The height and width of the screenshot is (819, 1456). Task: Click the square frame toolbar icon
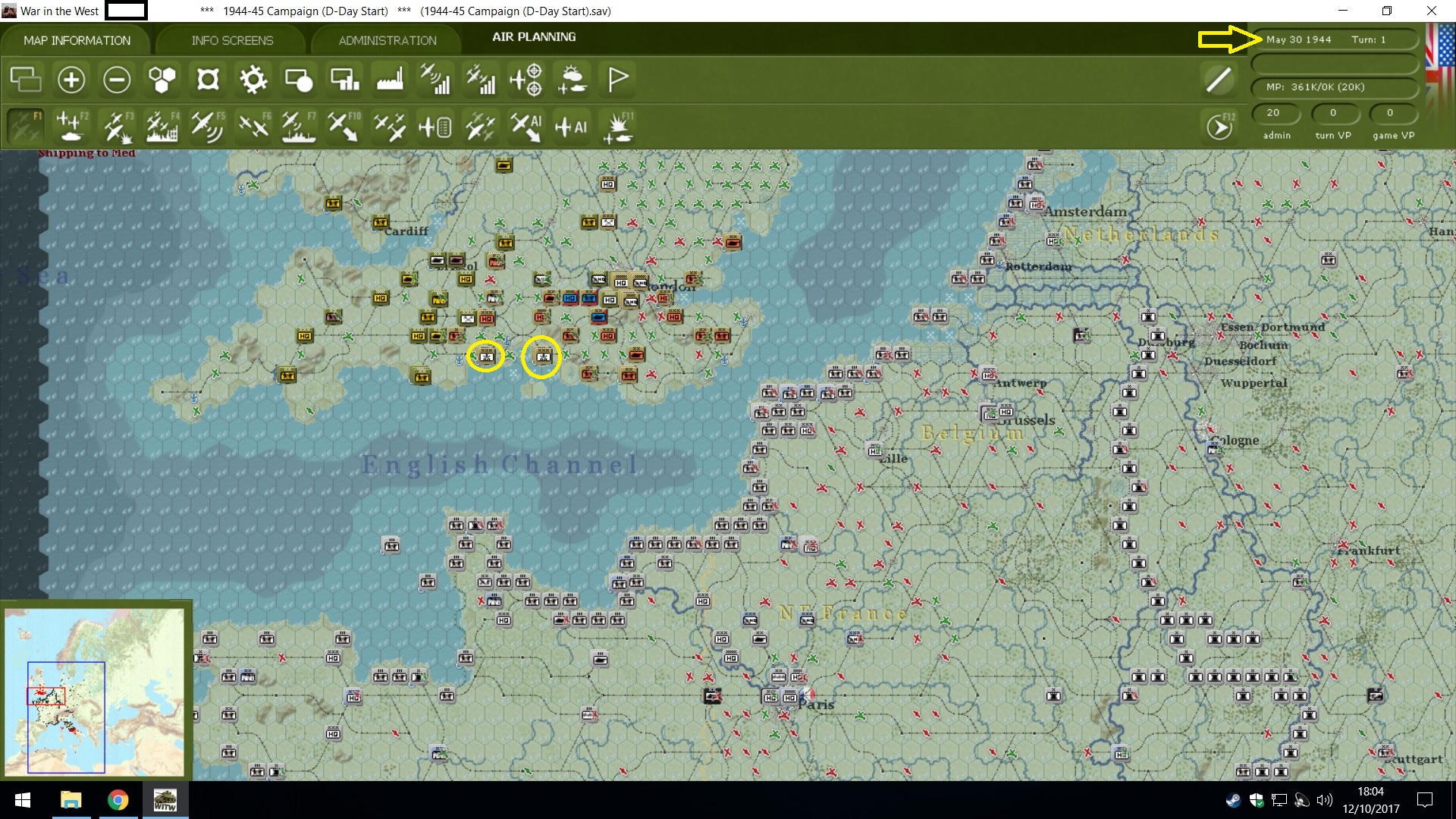click(x=208, y=79)
